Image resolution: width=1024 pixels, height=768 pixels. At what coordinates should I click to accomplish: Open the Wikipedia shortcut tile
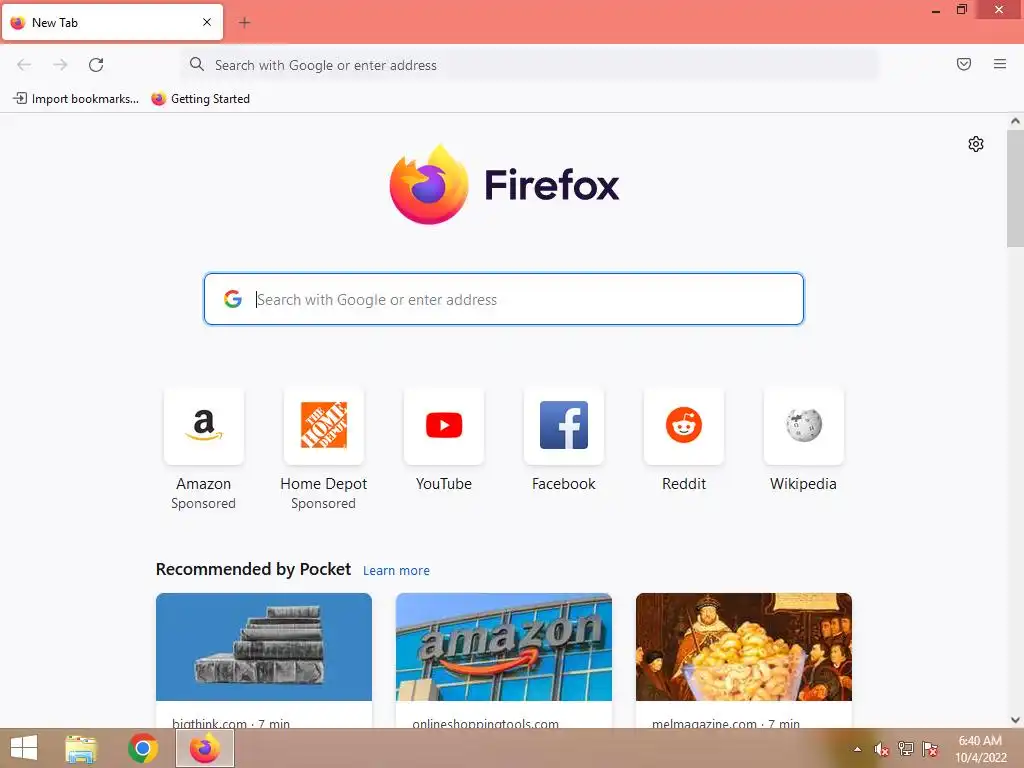[803, 425]
